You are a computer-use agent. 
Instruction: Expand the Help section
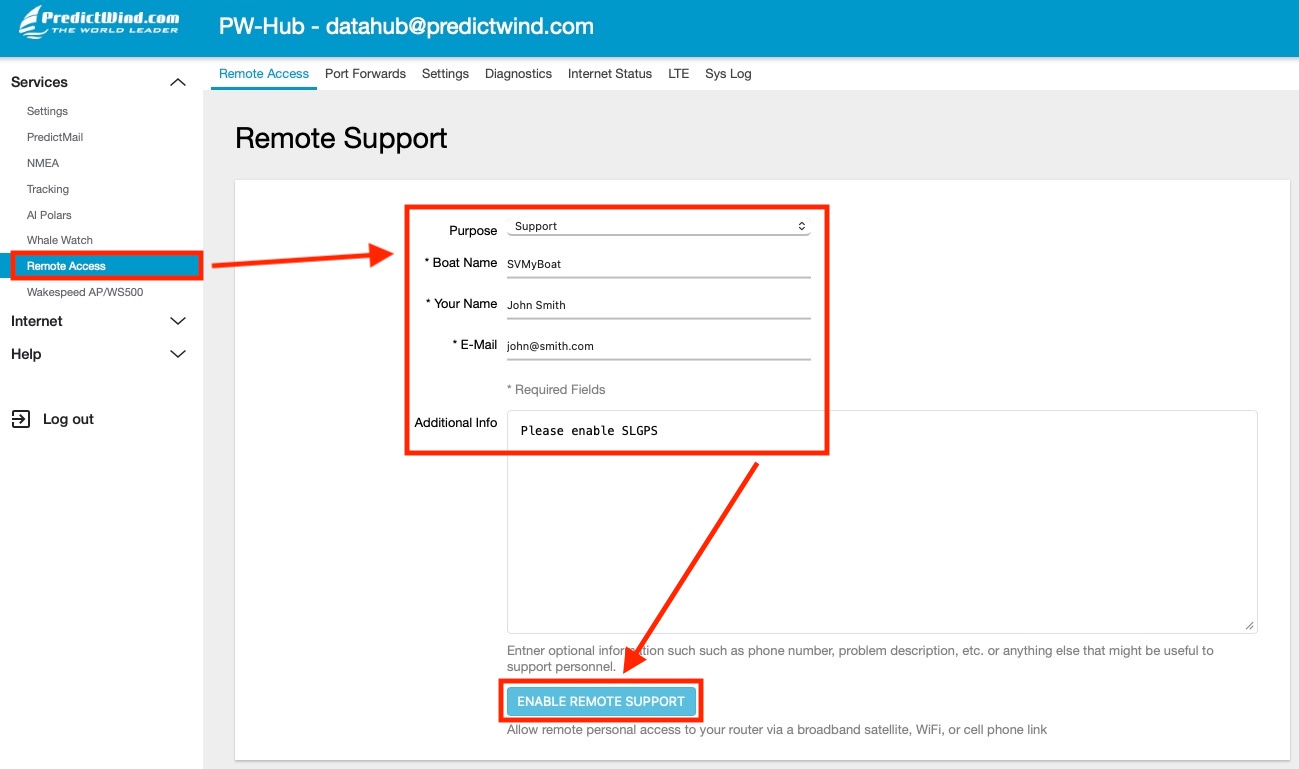[177, 354]
